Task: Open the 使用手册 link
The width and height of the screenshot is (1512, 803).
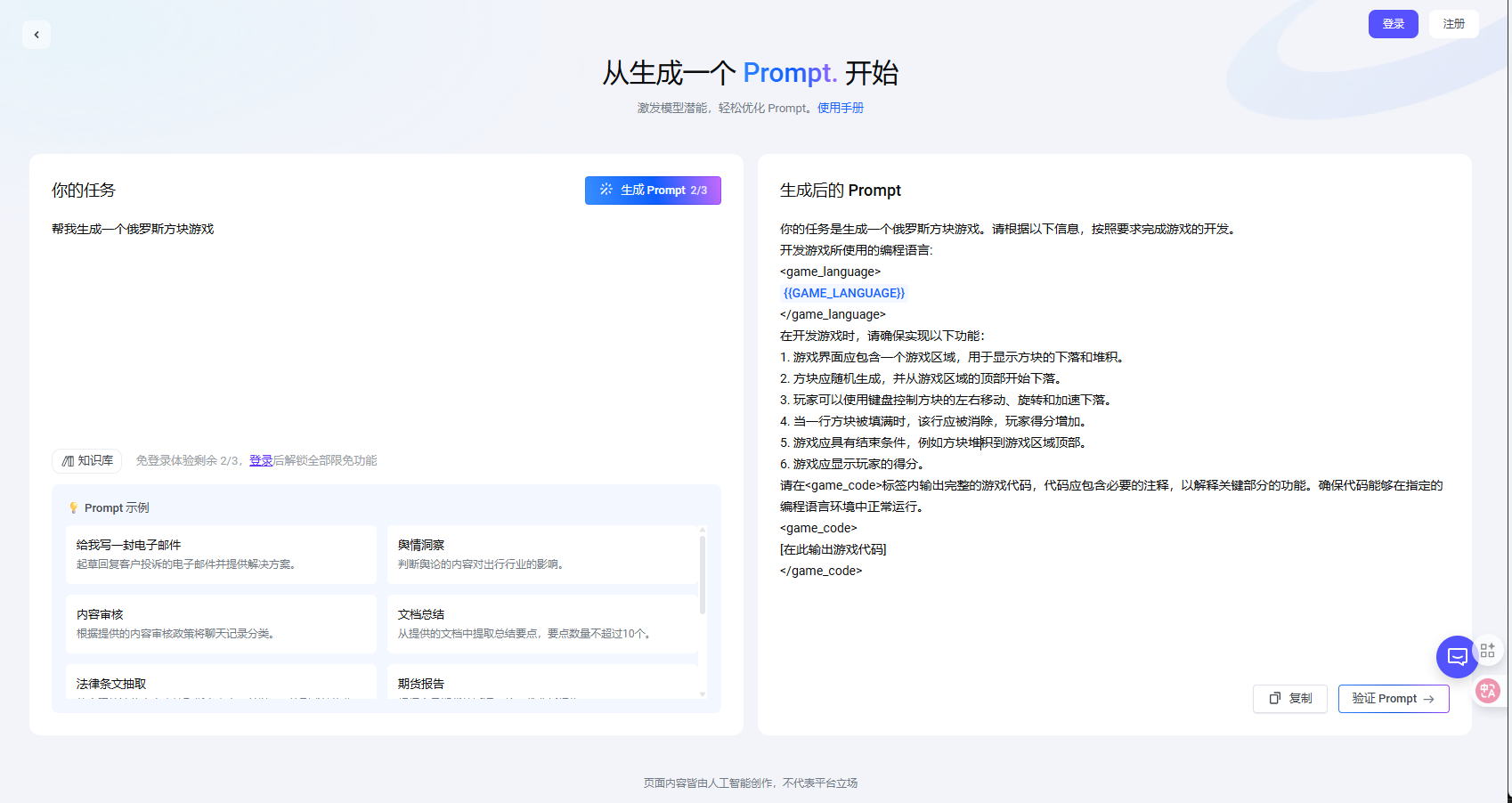Action: [841, 108]
